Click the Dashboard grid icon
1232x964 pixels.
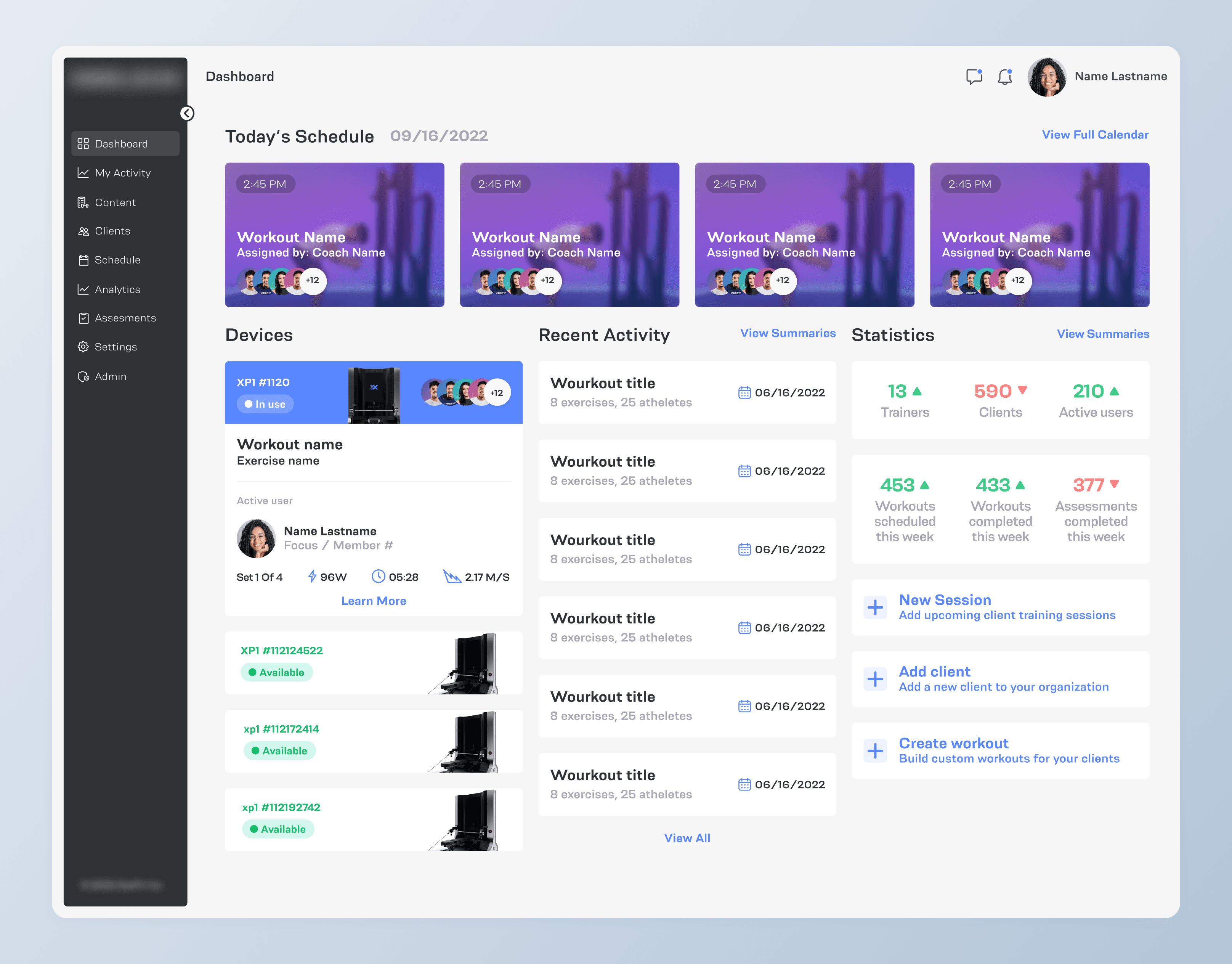click(x=83, y=144)
